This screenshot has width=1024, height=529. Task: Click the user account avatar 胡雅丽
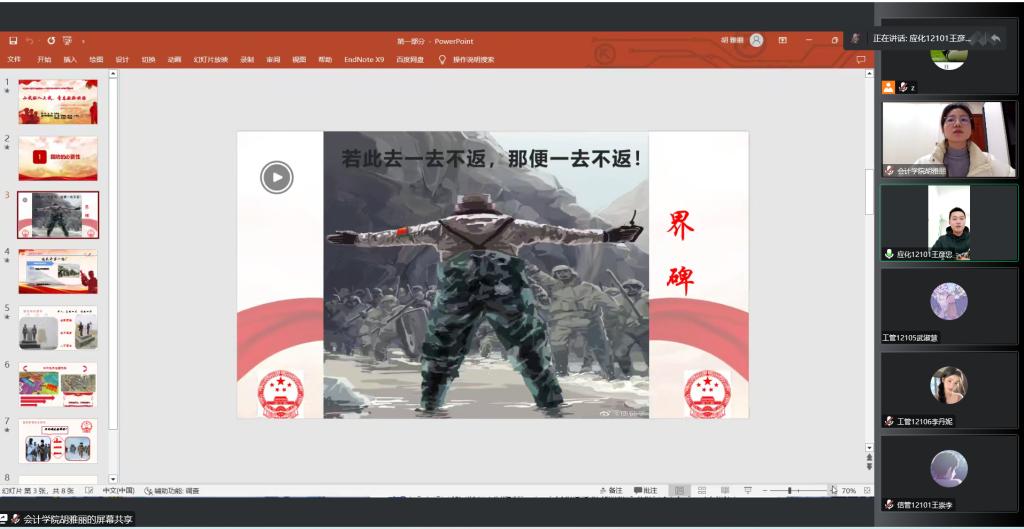pos(756,41)
